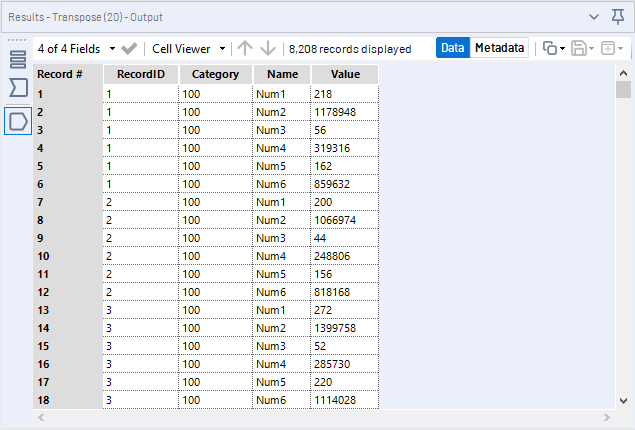Viewport: 635px width, 430px height.
Task: Select the RecordID cell in record 16
Action: coord(141,364)
